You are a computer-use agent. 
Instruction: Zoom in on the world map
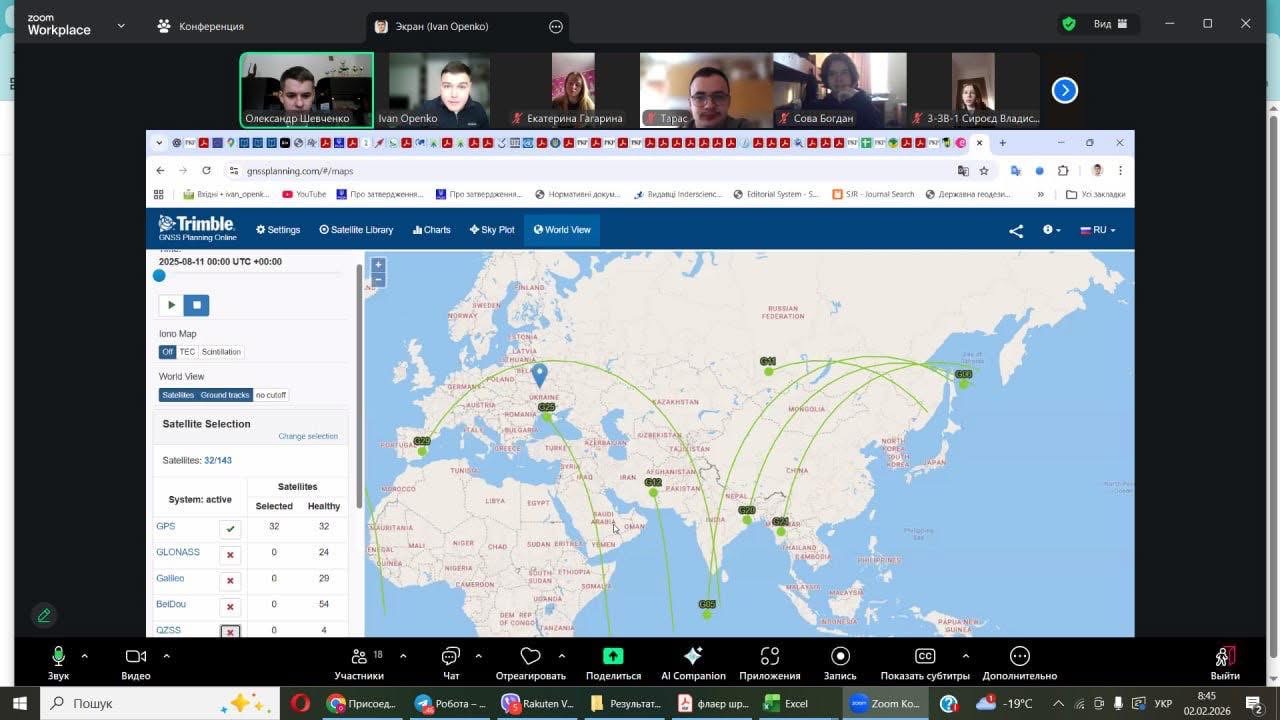377,265
